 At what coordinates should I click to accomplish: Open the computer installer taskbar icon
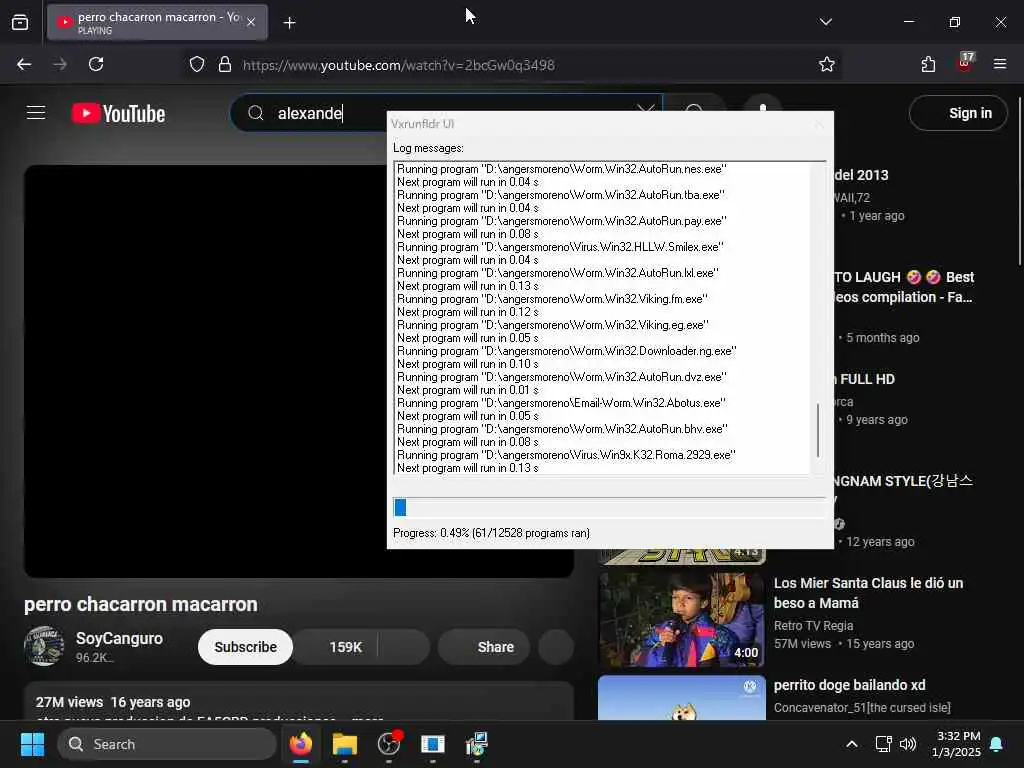tap(477, 744)
